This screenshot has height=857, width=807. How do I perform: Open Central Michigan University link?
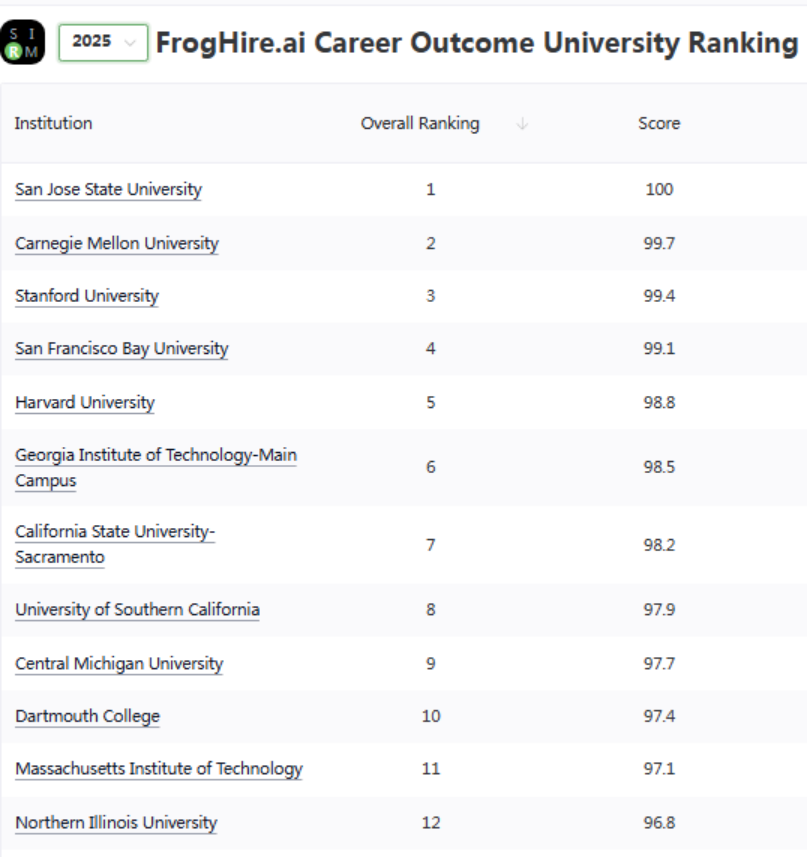tap(119, 663)
